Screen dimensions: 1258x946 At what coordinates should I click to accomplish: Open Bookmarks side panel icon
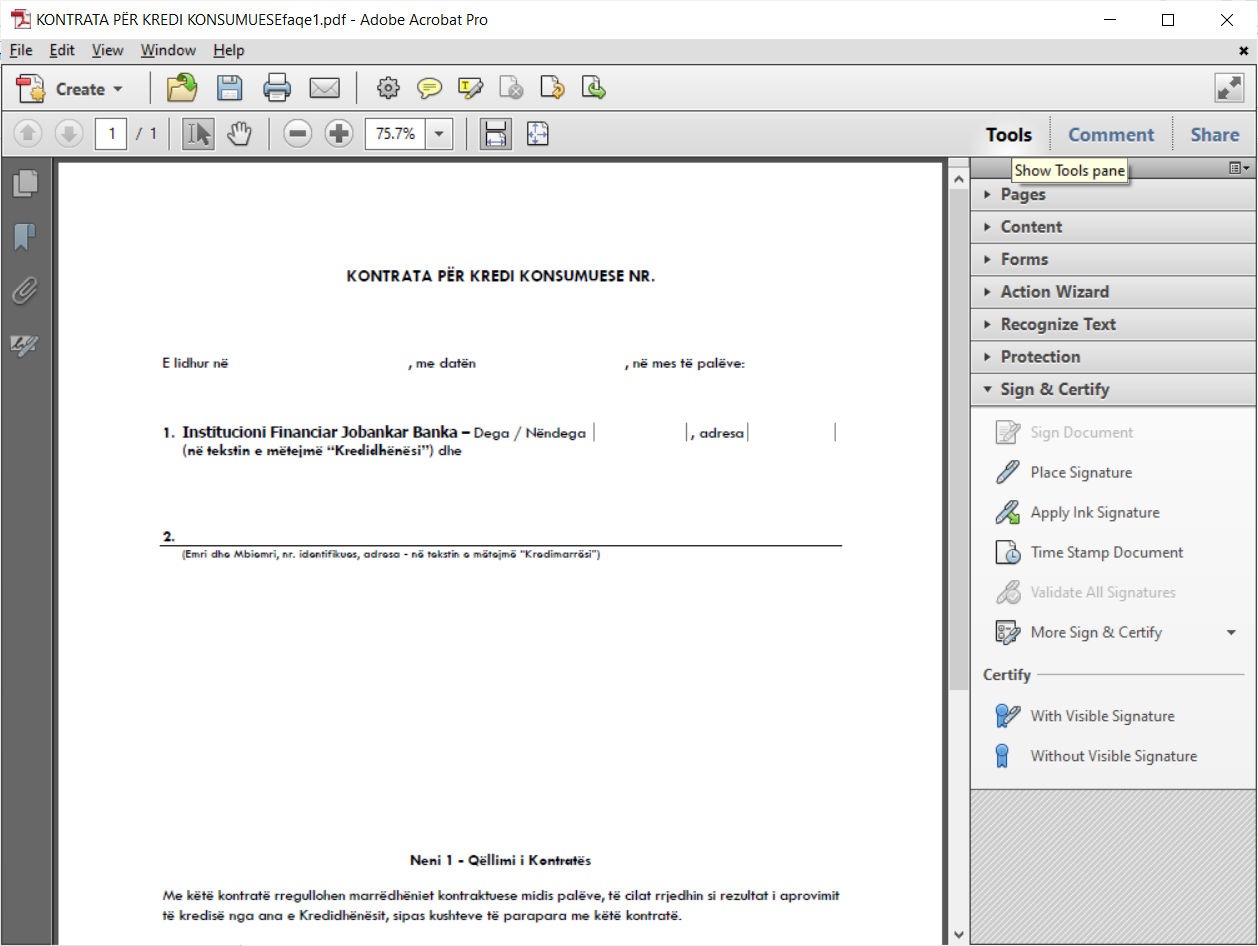pos(26,237)
